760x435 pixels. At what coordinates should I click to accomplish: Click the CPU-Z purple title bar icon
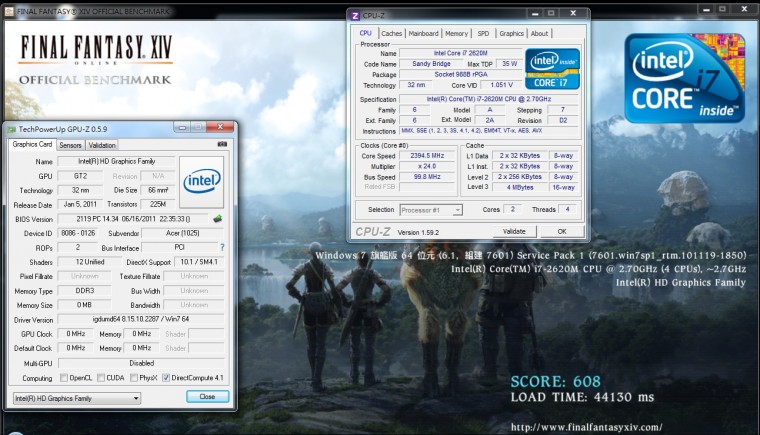[356, 16]
